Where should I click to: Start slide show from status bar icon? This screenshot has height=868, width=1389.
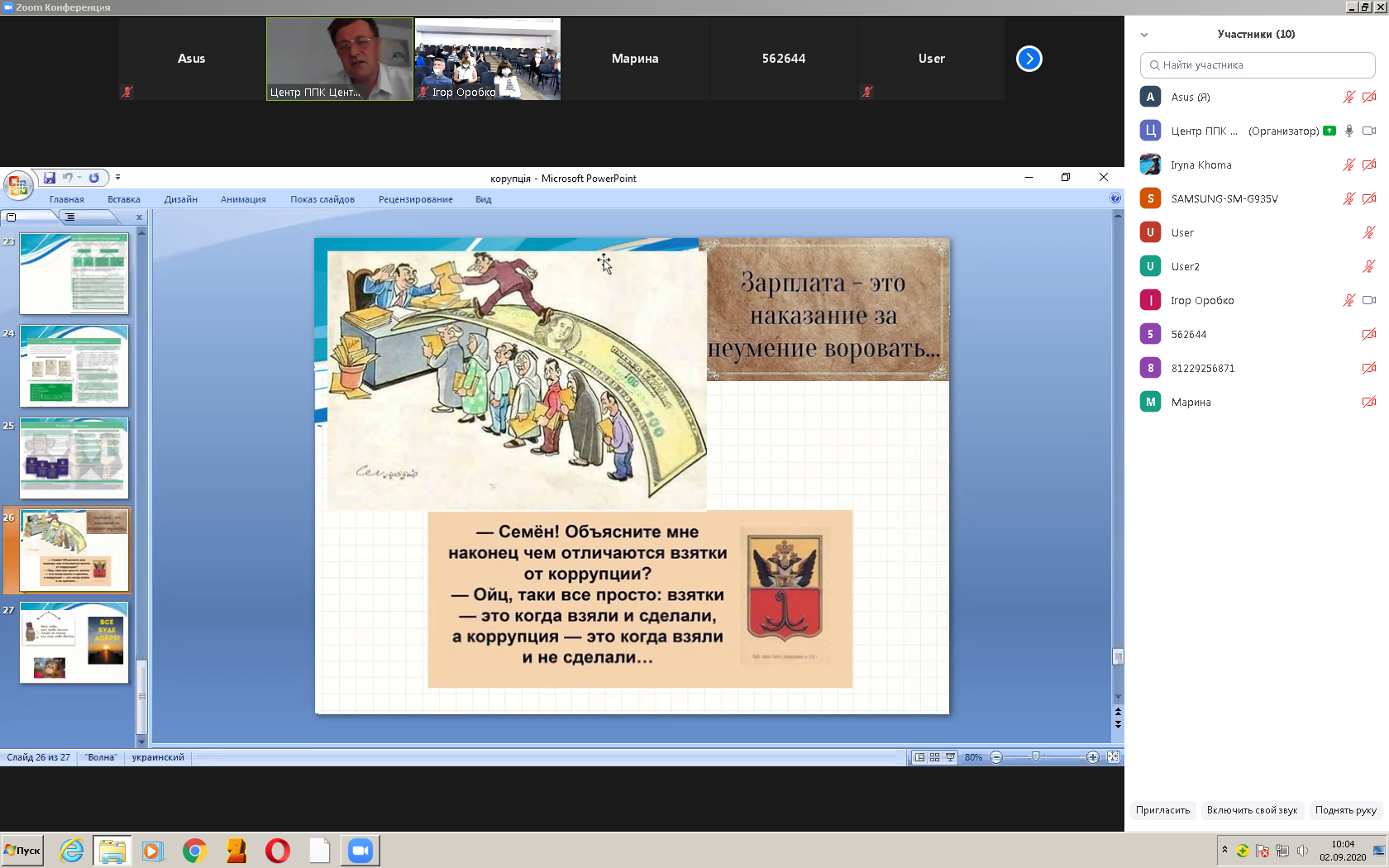click(x=951, y=757)
